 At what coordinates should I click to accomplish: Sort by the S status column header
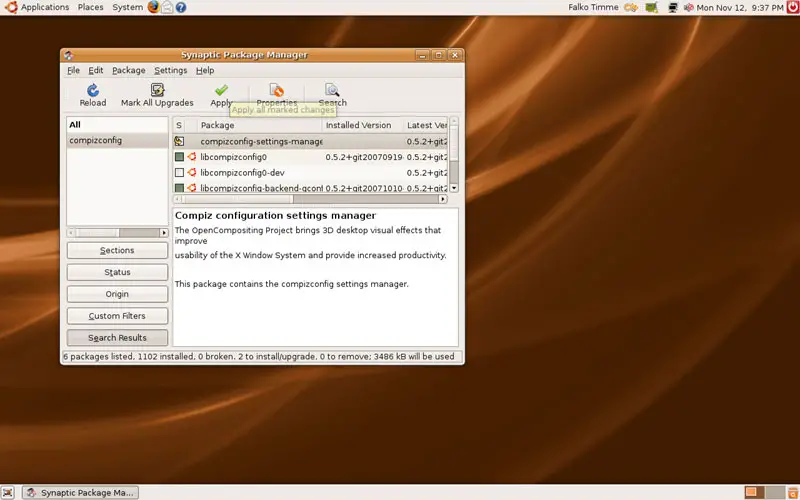pyautogui.click(x=179, y=125)
